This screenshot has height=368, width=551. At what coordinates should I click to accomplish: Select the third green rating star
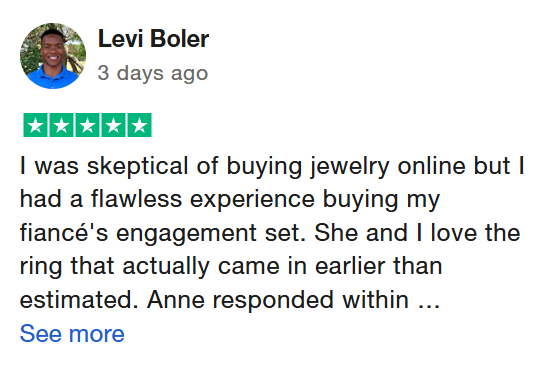click(x=87, y=125)
